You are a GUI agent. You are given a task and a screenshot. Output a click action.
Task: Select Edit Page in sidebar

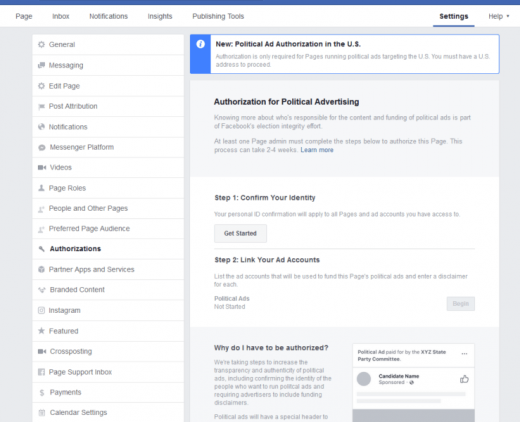[x=108, y=86]
